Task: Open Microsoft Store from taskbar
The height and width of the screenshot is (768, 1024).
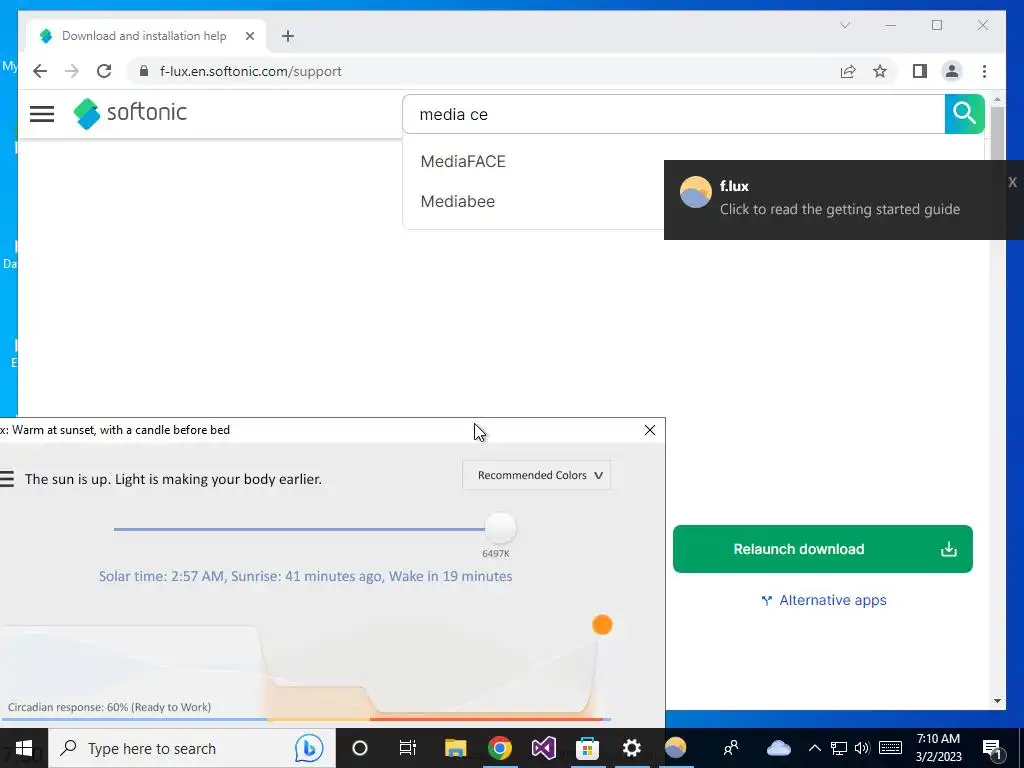Action: coord(587,748)
